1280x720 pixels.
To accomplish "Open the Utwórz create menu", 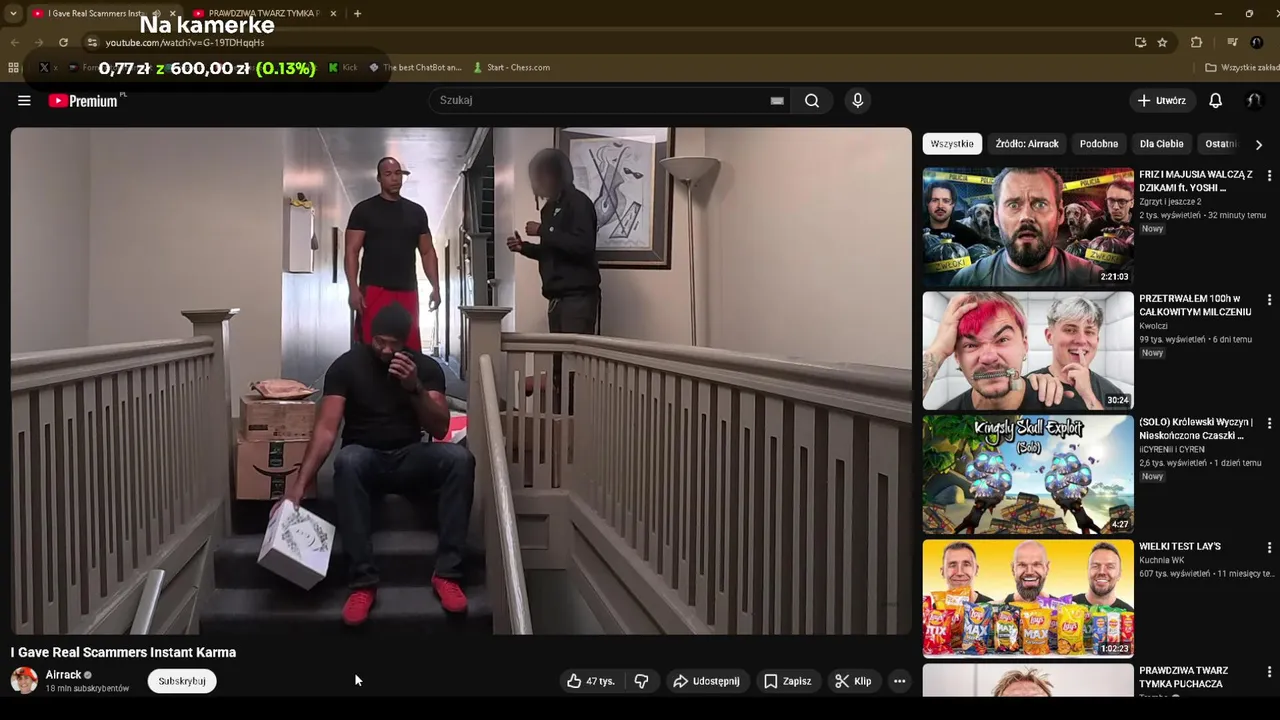I will (x=1161, y=100).
